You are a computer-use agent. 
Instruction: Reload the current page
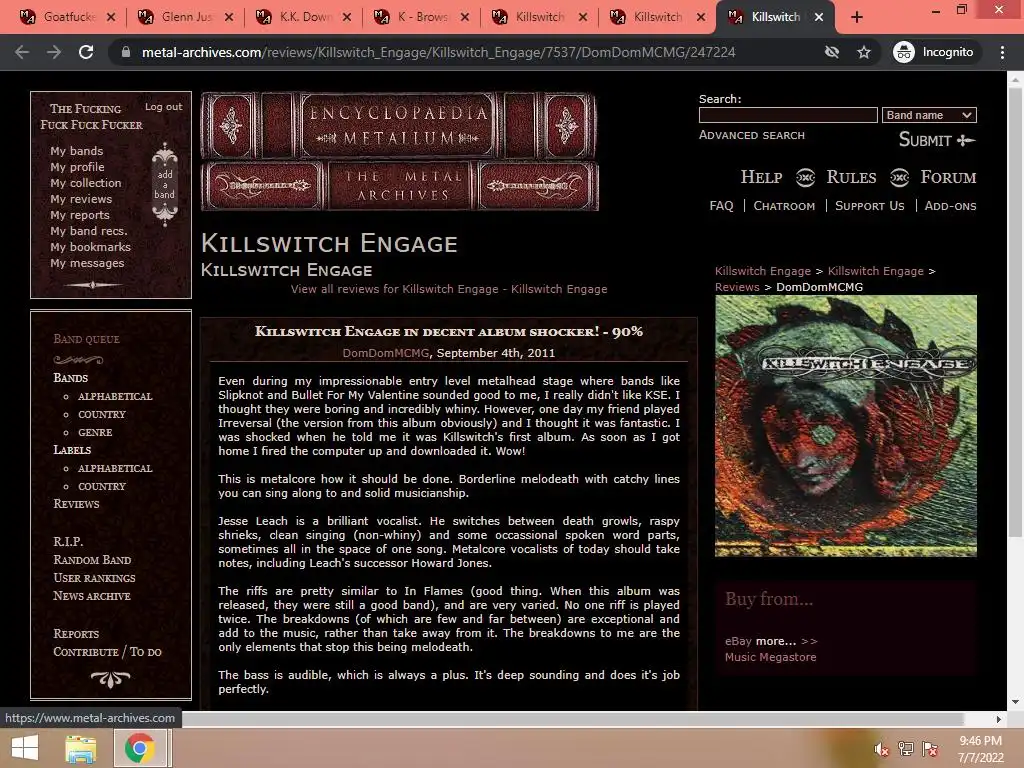point(86,52)
